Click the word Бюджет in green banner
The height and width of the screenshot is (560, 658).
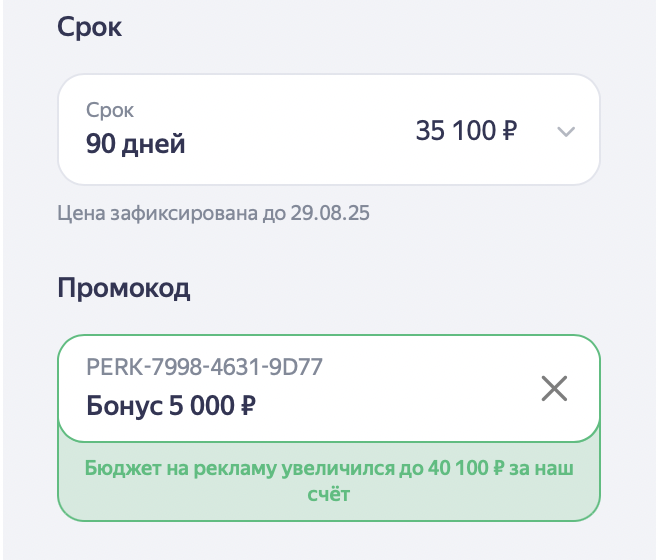123,468
